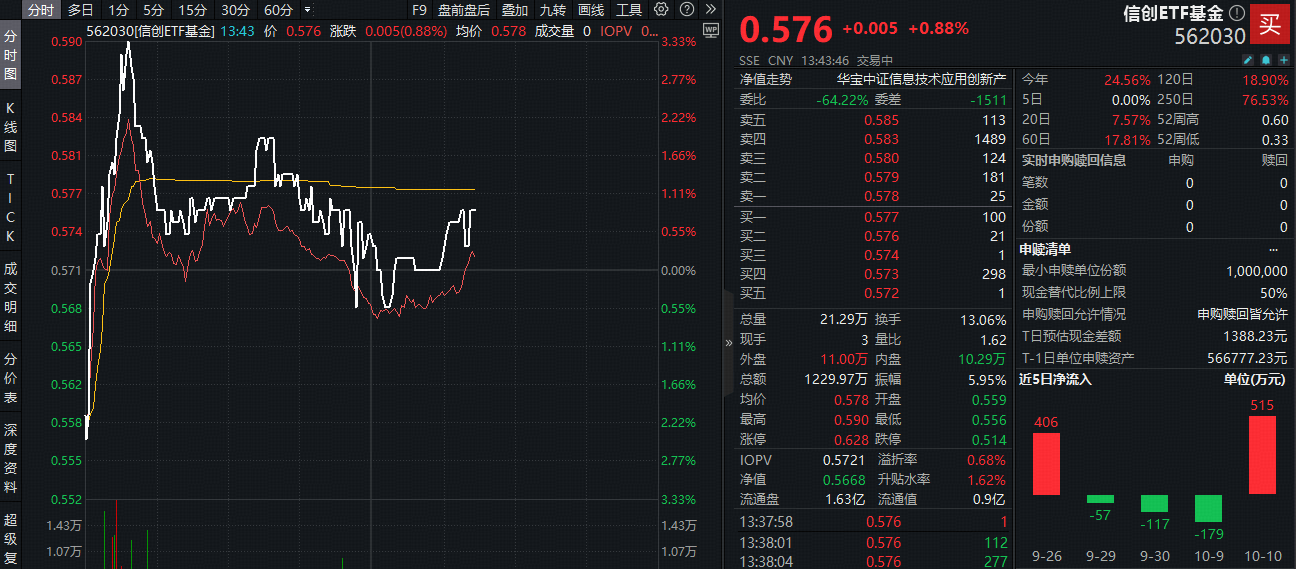The height and width of the screenshot is (569, 1296).
Task: Switch to the 多日 multi-day tab
Action: point(82,10)
